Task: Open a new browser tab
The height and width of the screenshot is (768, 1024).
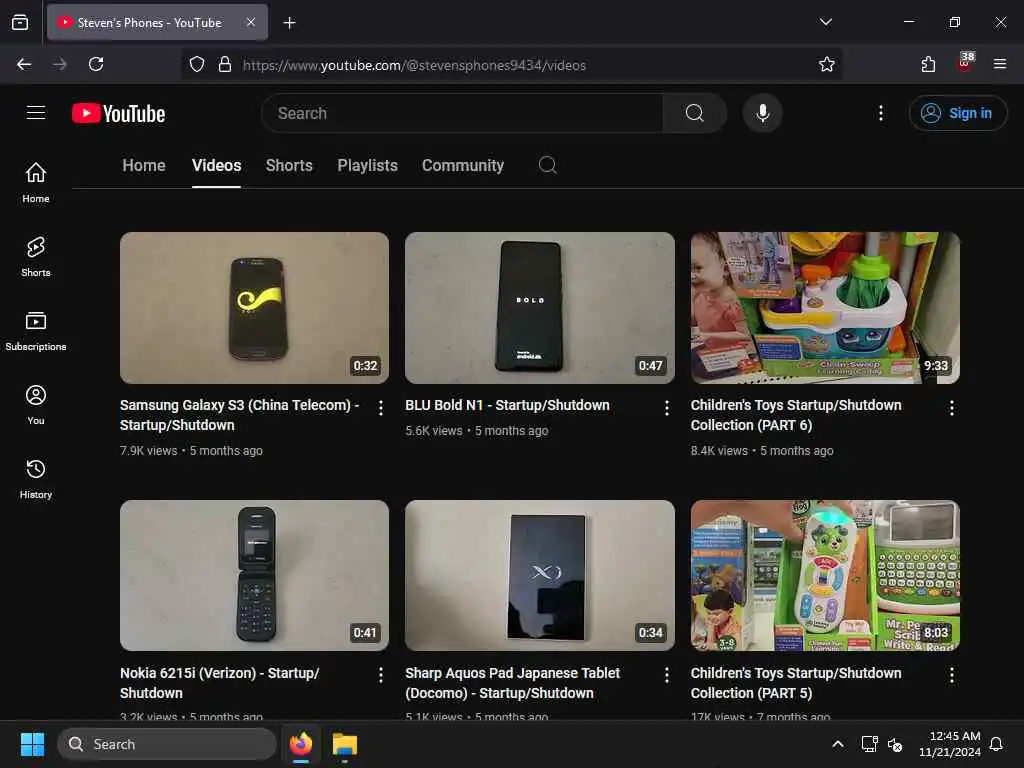Action: click(x=289, y=23)
